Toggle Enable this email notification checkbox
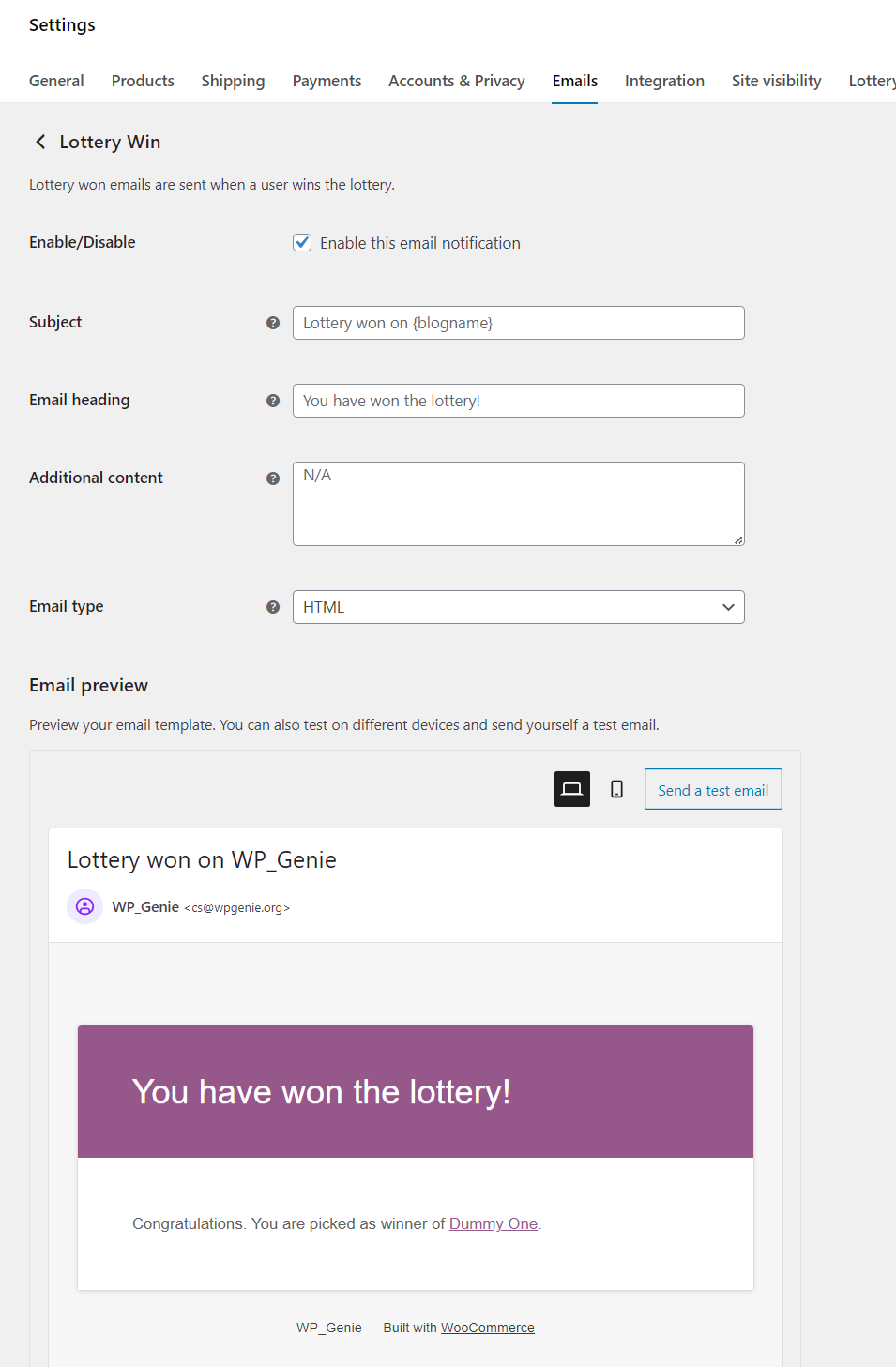896x1367 pixels. [302, 243]
